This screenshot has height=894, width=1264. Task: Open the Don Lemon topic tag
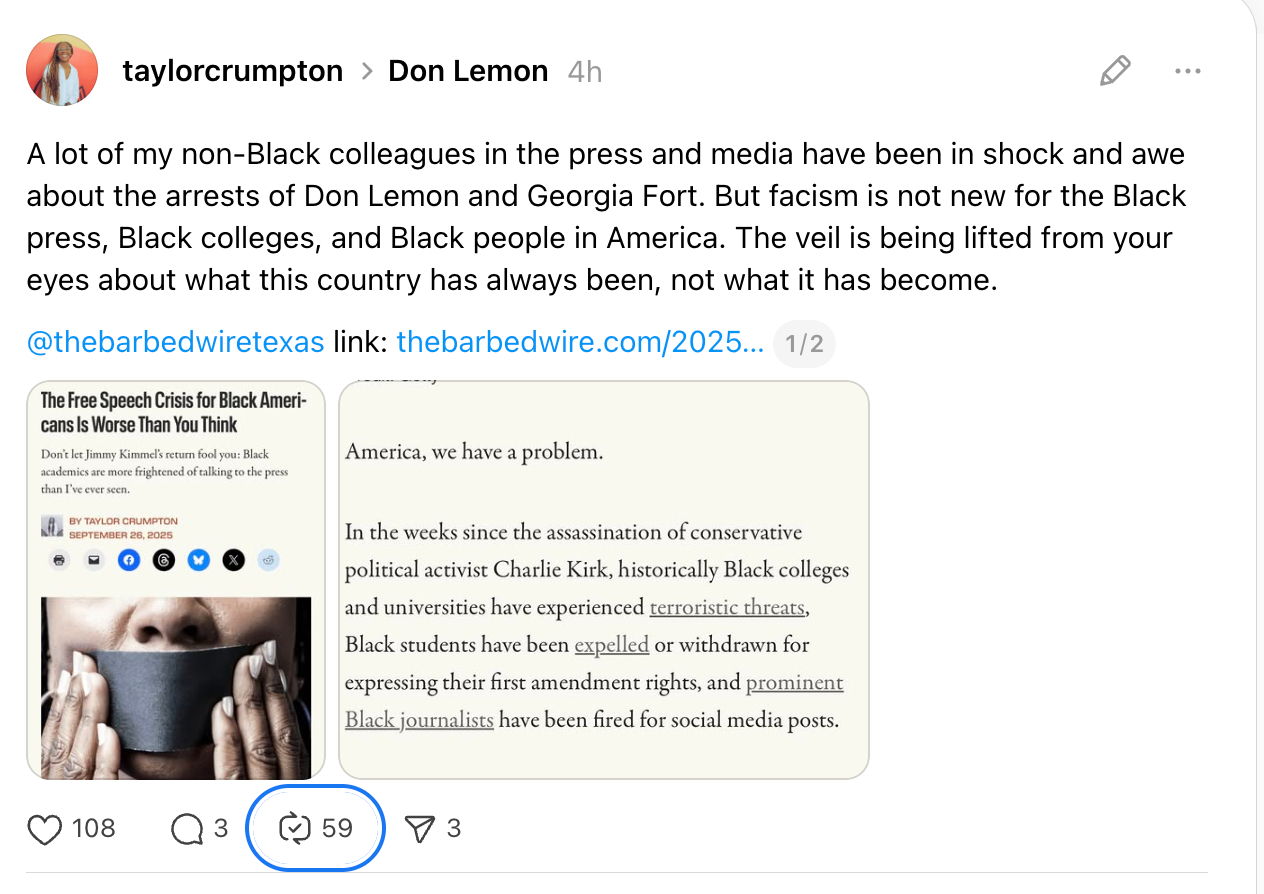pyautogui.click(x=468, y=71)
